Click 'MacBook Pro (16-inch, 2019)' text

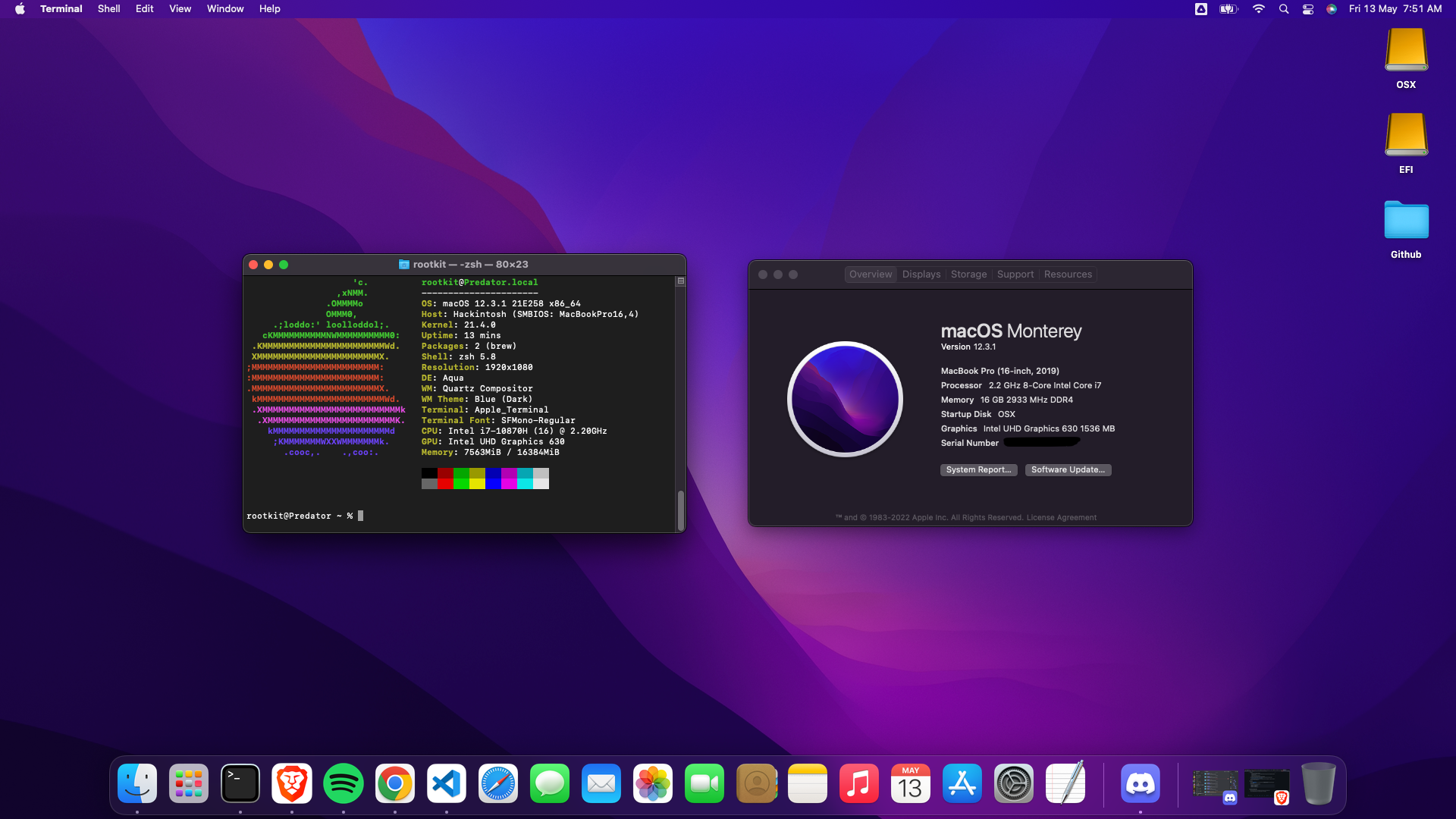pyautogui.click(x=1000, y=371)
